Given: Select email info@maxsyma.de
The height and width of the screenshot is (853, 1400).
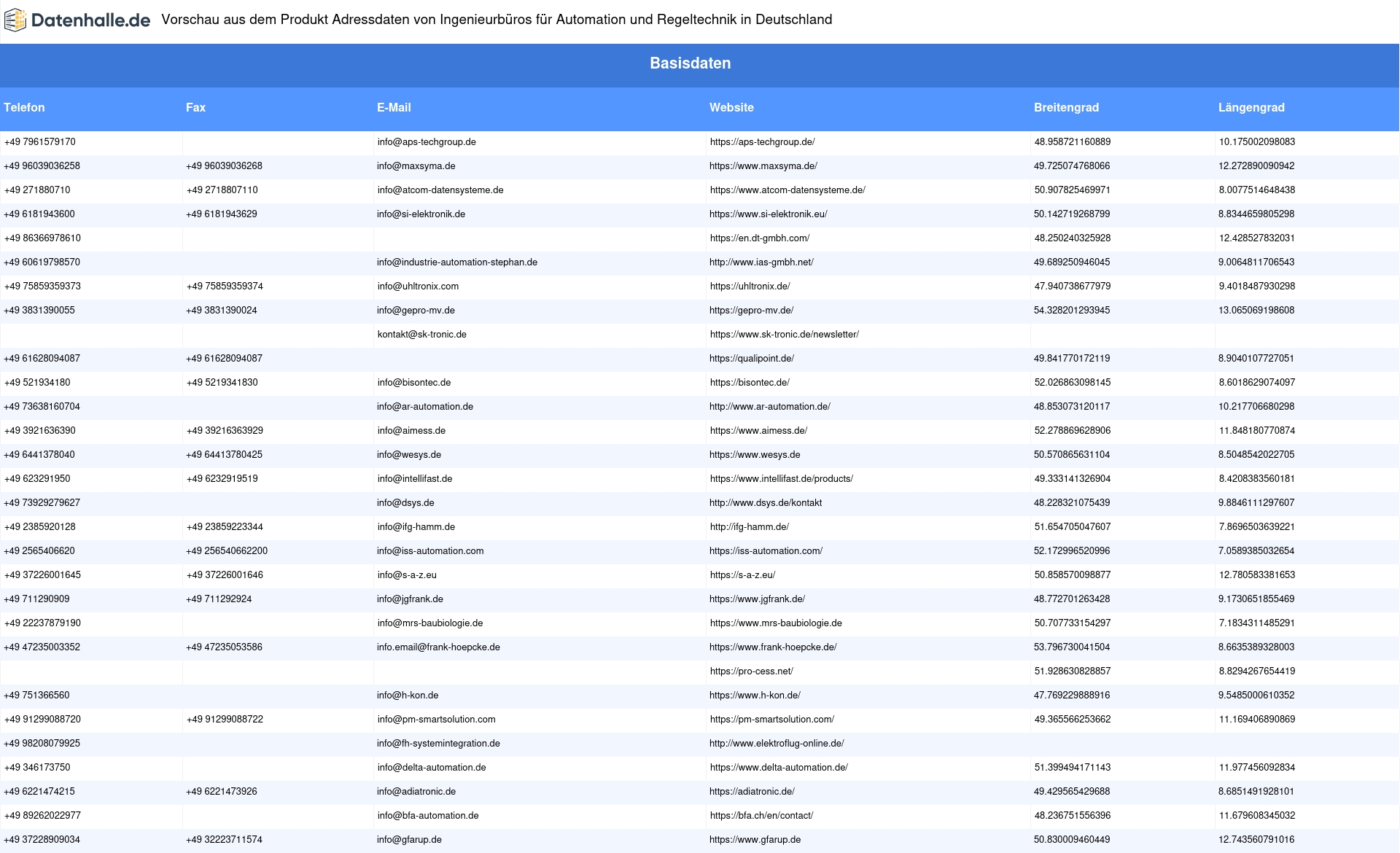Looking at the screenshot, I should pos(416,166).
